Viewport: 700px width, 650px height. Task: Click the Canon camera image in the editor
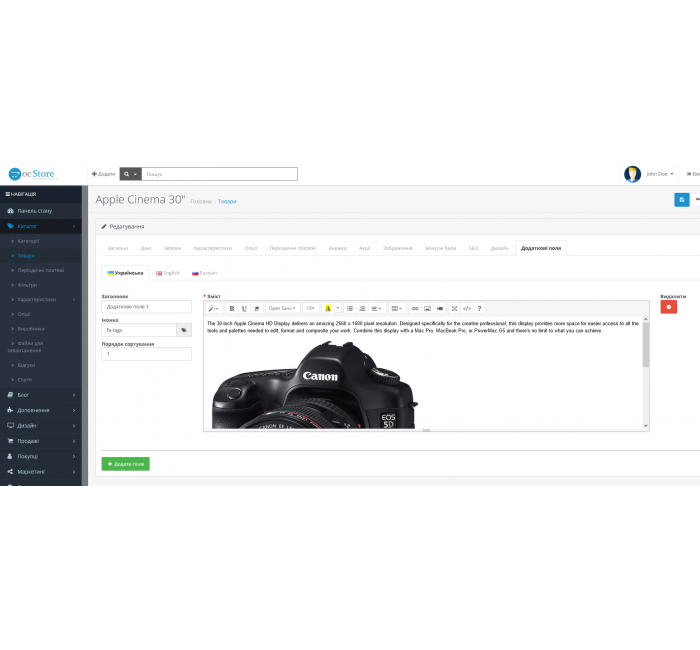click(315, 385)
